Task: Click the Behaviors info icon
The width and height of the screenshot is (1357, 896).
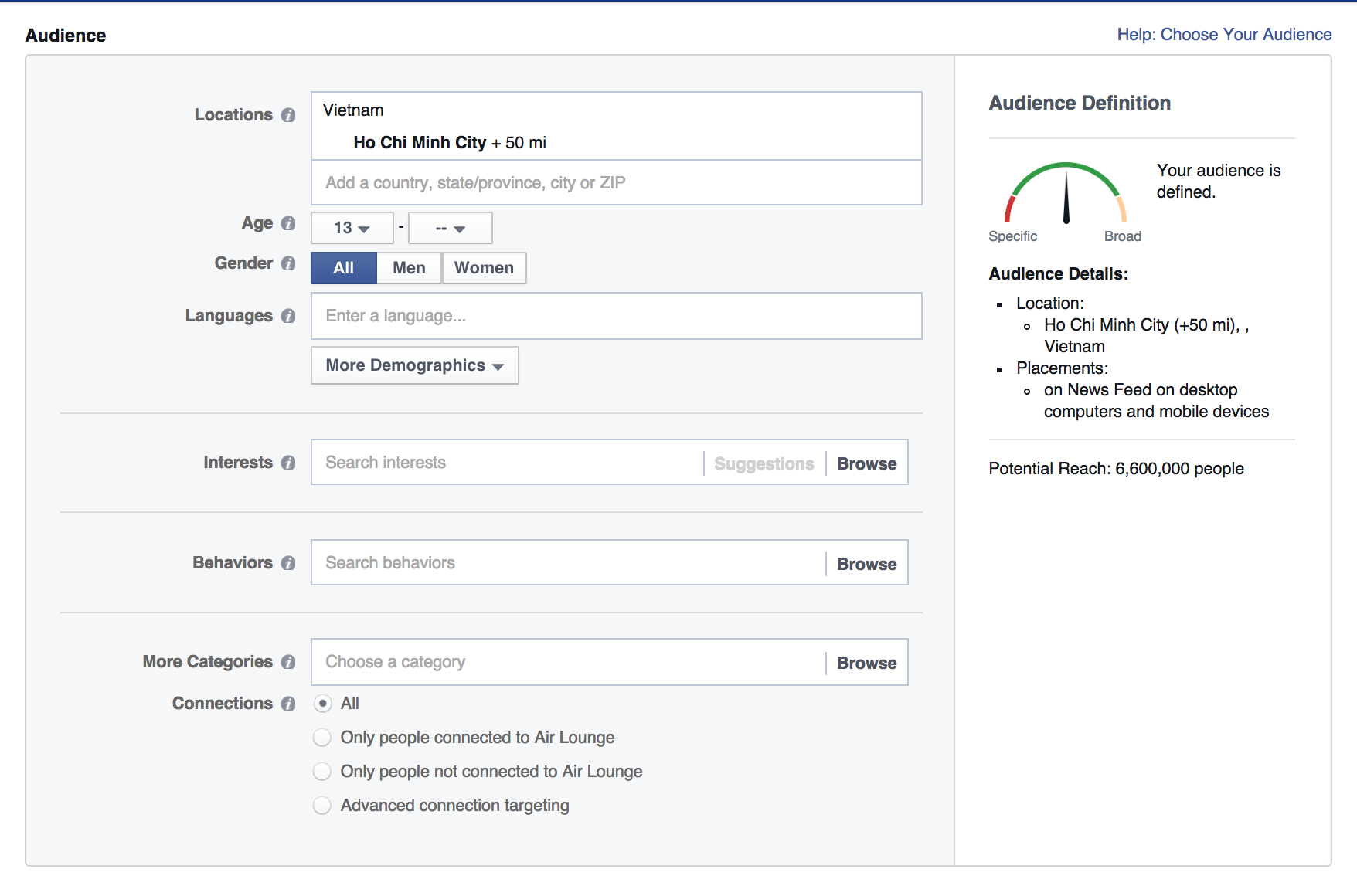Action: click(288, 563)
